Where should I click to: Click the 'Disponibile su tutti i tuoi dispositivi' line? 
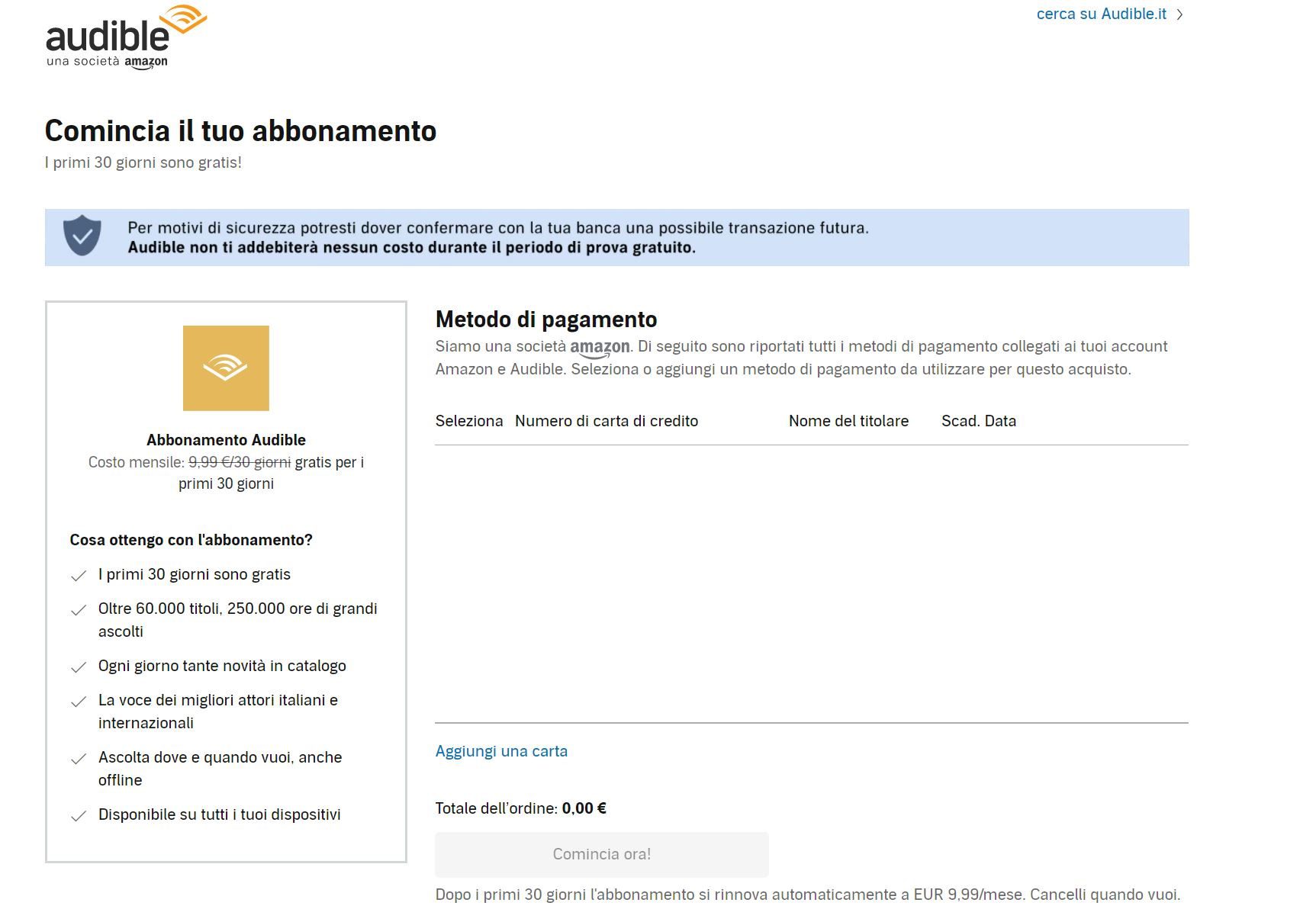pos(219,814)
